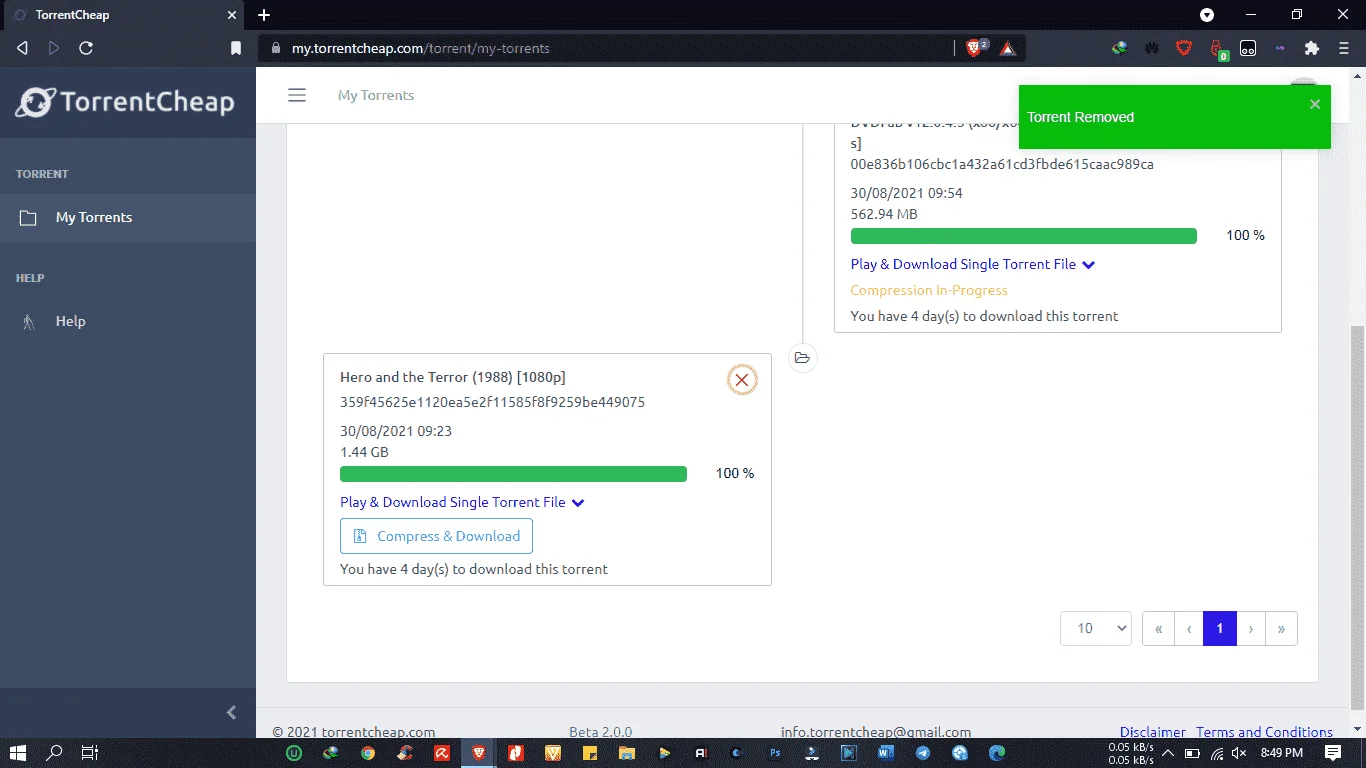This screenshot has width=1366, height=768.
Task: Click the hash 00e836b106cbc1a432a61cd3fbde615caac989ca
Action: pos(1002,164)
